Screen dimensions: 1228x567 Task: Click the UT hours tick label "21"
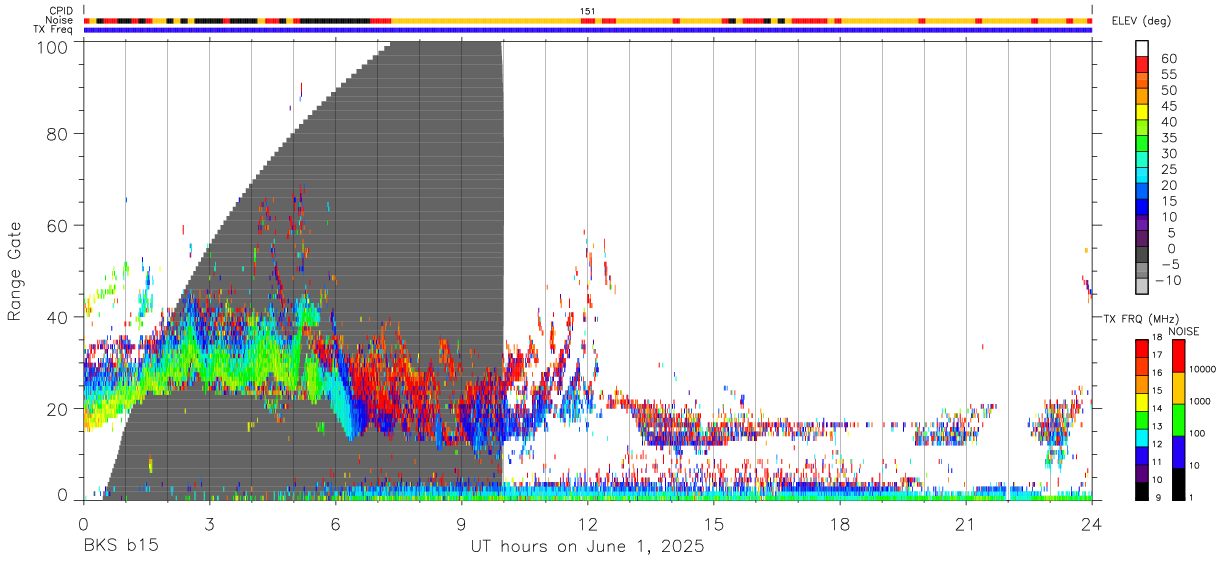[x=966, y=524]
